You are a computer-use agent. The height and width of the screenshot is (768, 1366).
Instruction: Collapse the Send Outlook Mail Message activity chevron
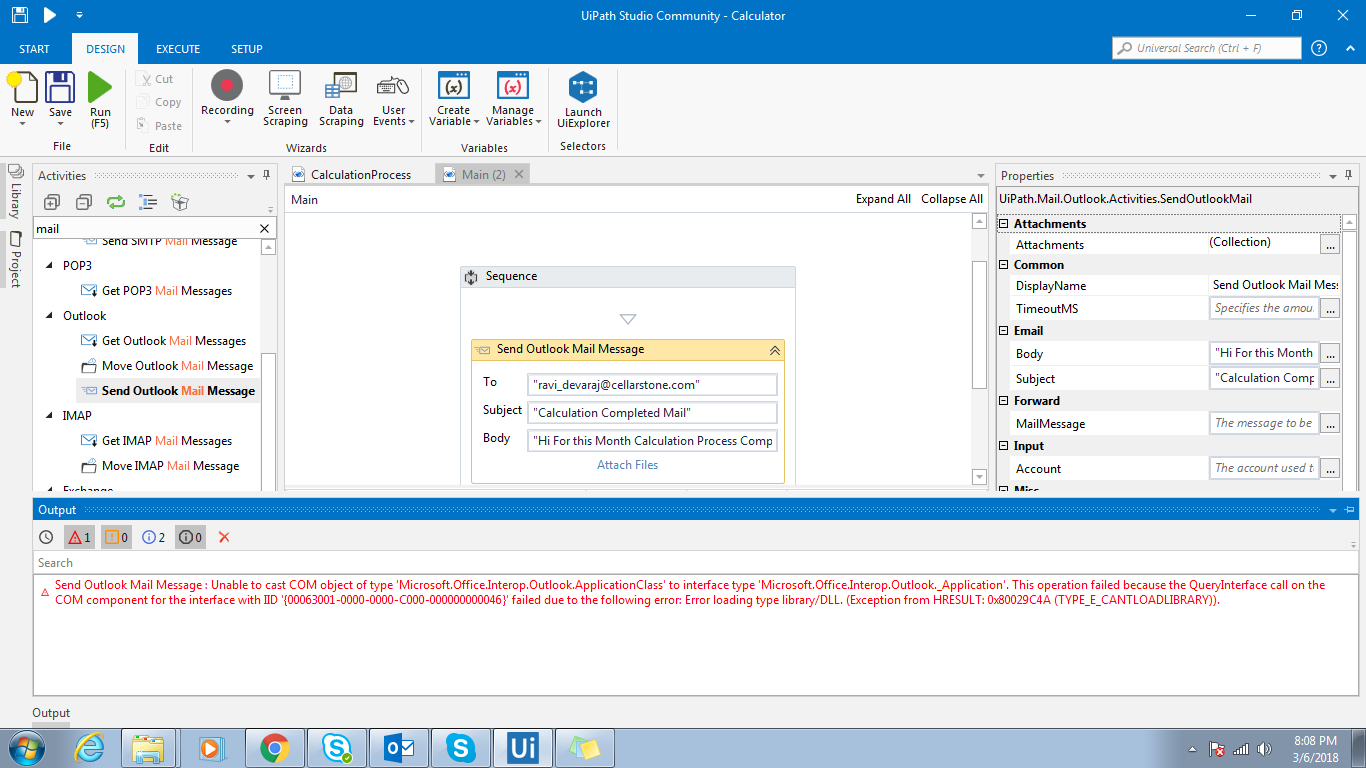(x=774, y=350)
